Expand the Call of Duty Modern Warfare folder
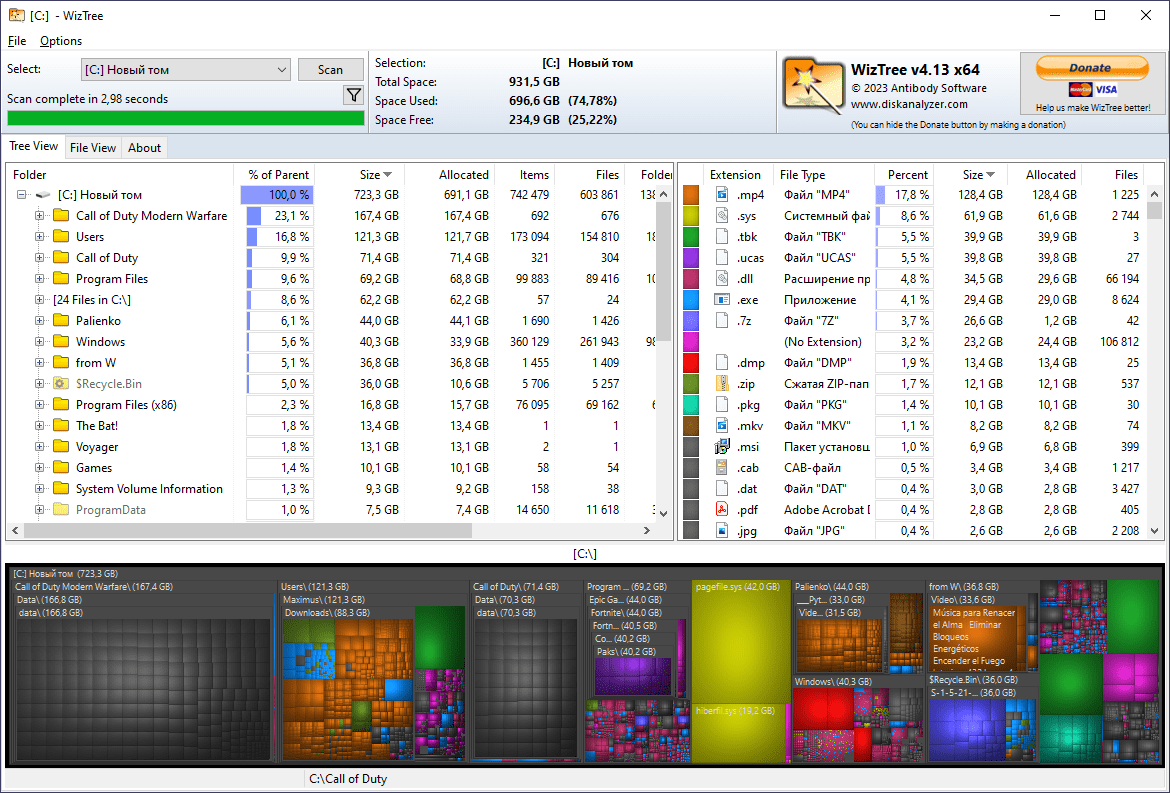The width and height of the screenshot is (1170, 793). (39, 216)
